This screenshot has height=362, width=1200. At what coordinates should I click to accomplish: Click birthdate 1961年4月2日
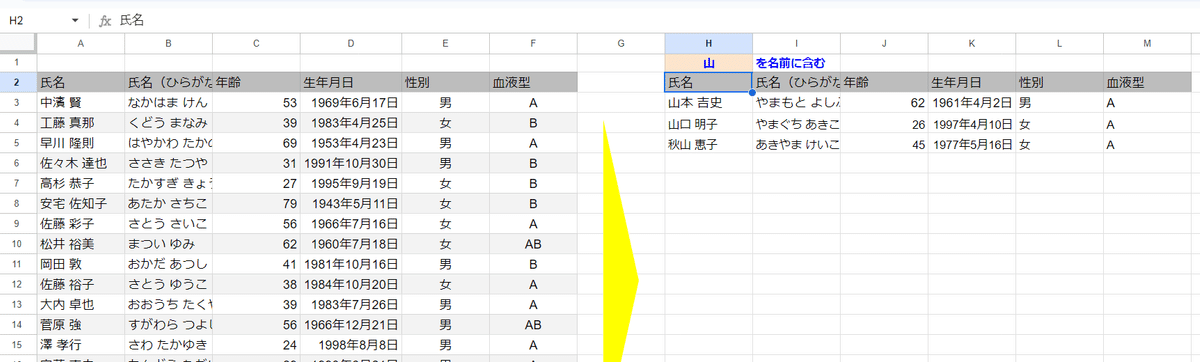tap(973, 103)
